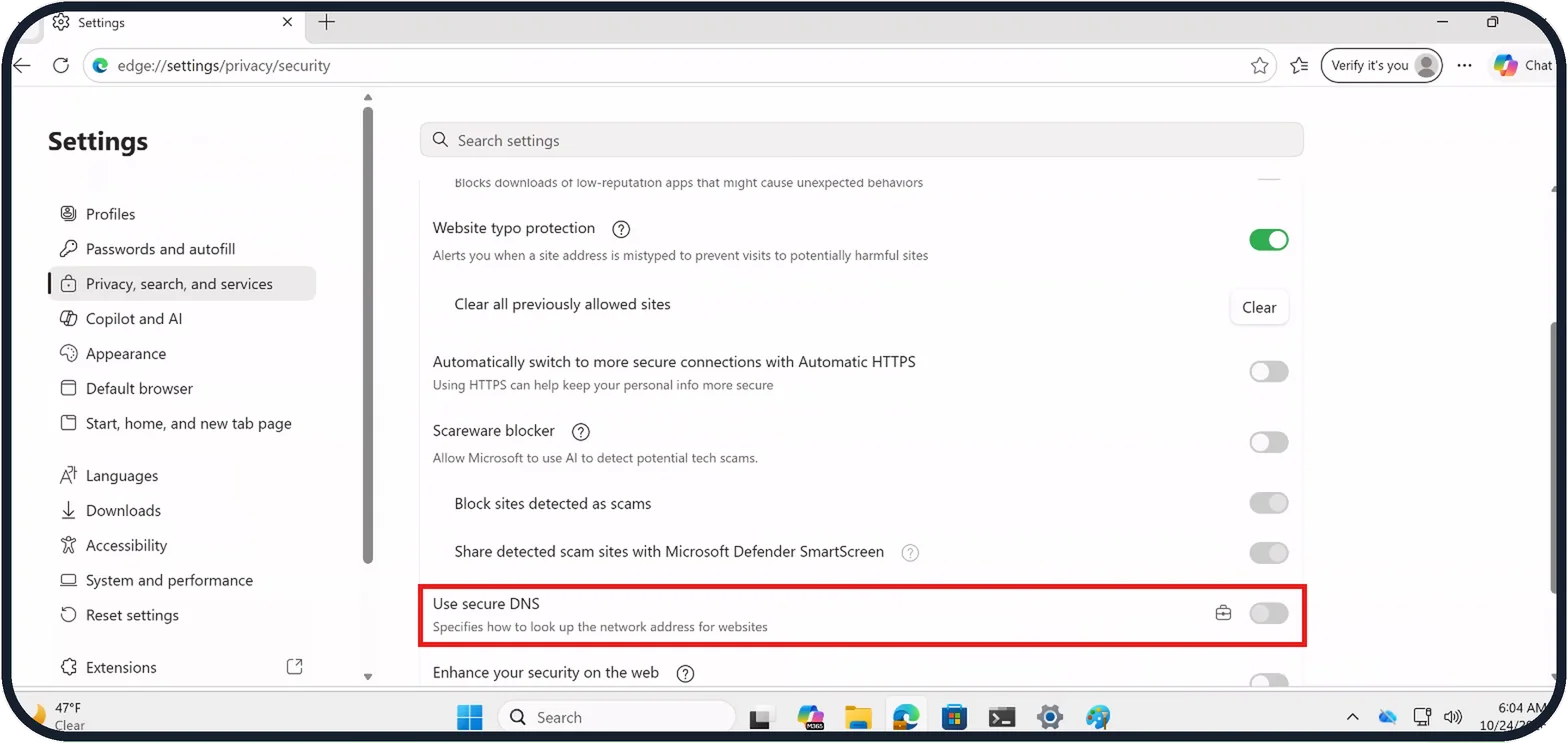
Task: Toggle Block sites detected as scams
Action: click(x=1269, y=503)
